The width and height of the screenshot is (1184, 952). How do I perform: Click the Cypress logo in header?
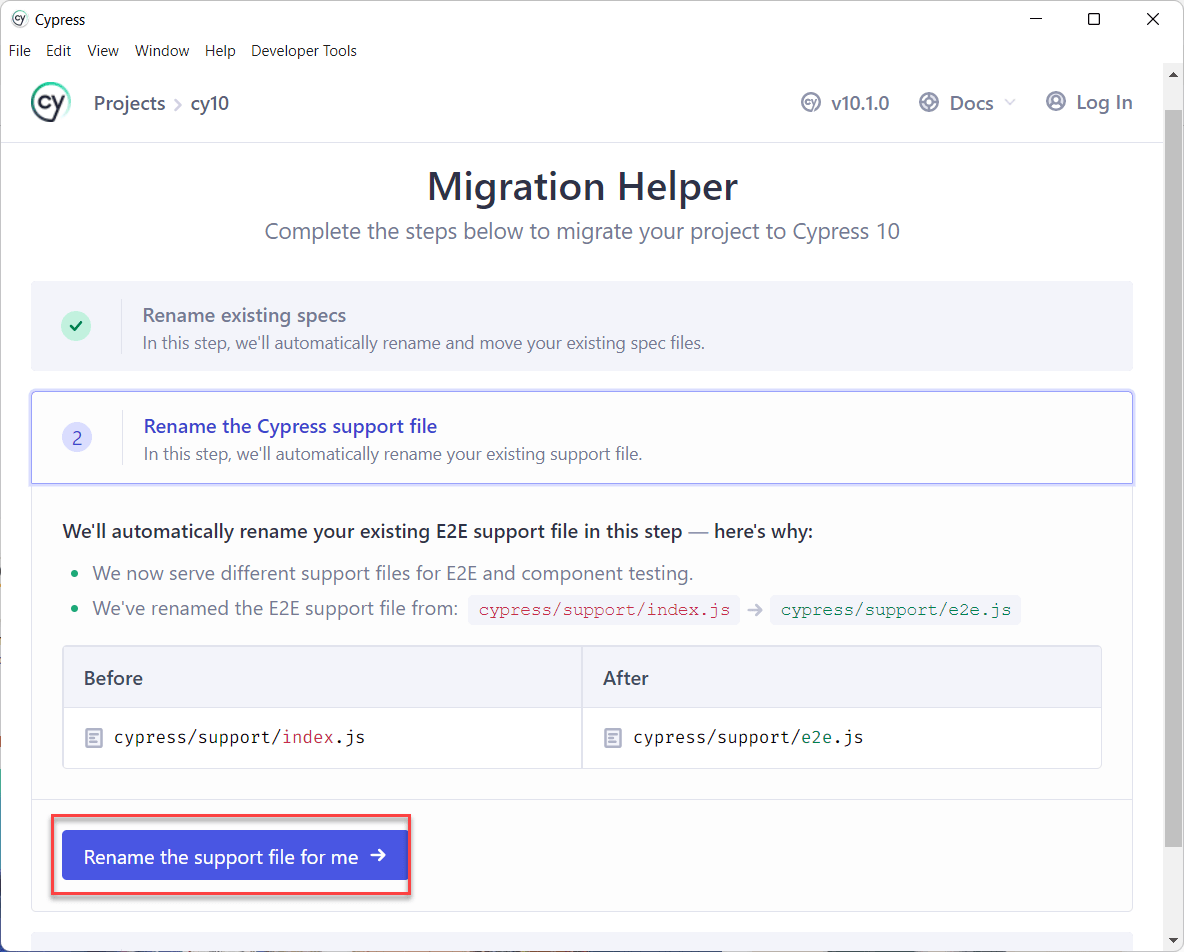[51, 103]
